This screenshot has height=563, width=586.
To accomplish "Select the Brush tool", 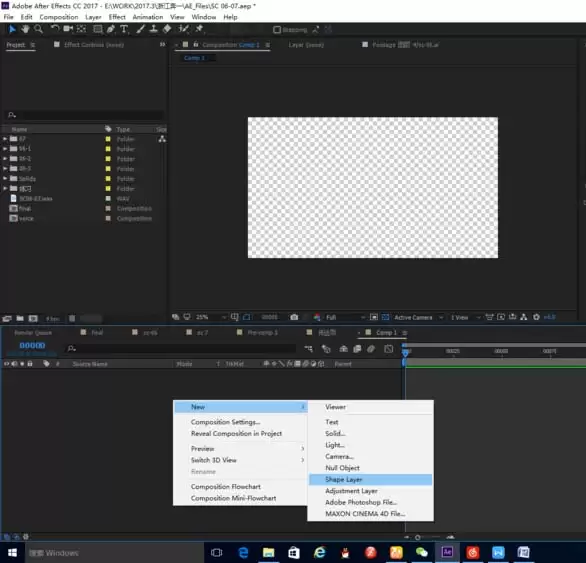I will [141, 29].
